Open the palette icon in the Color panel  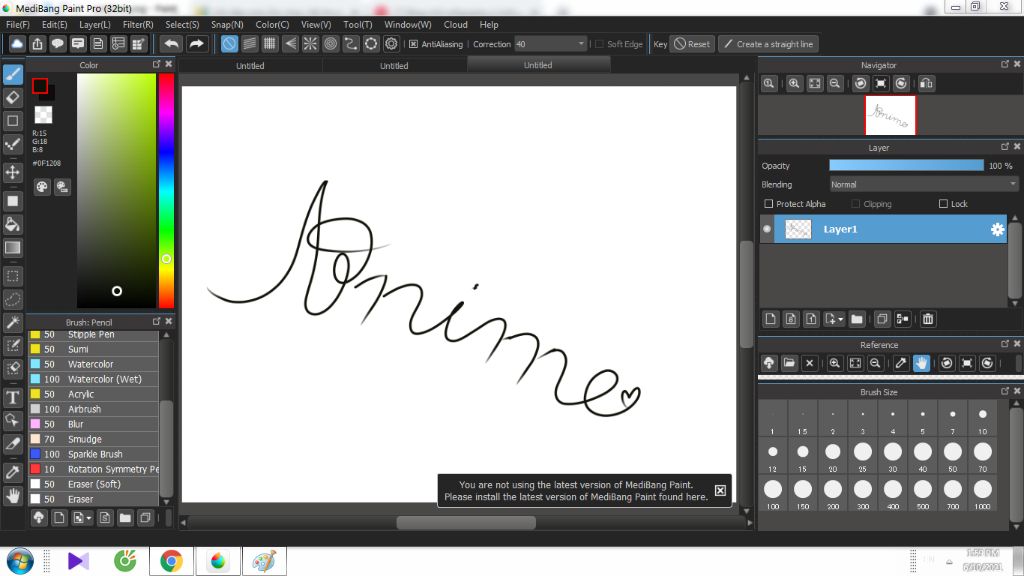click(42, 187)
